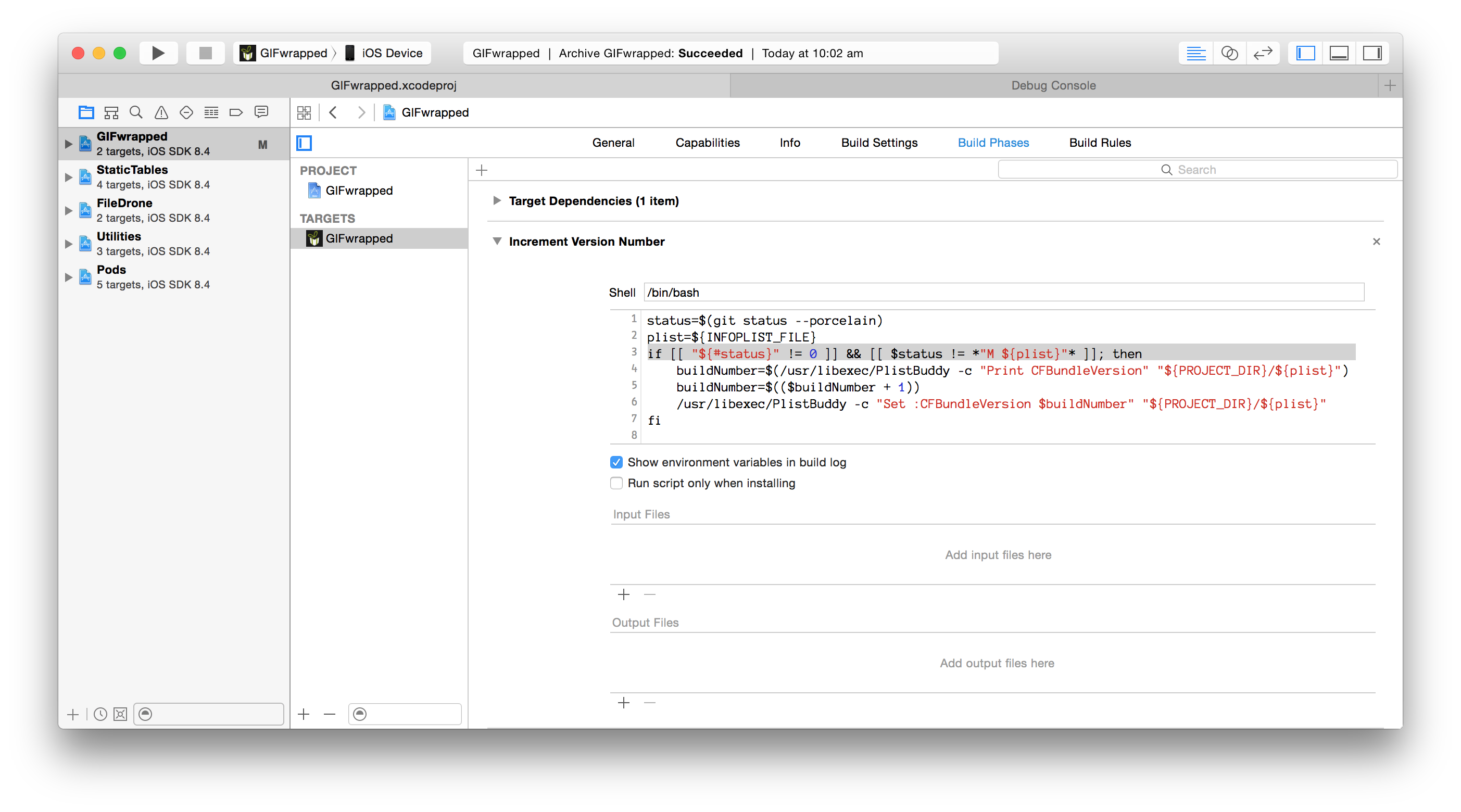Screen dimensions: 1461x812
Task: Show the Version editor
Action: coord(1263,53)
